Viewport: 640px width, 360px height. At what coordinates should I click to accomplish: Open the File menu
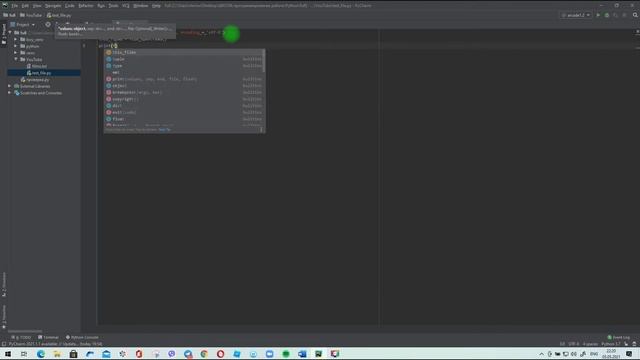pyautogui.click(x=14, y=6)
